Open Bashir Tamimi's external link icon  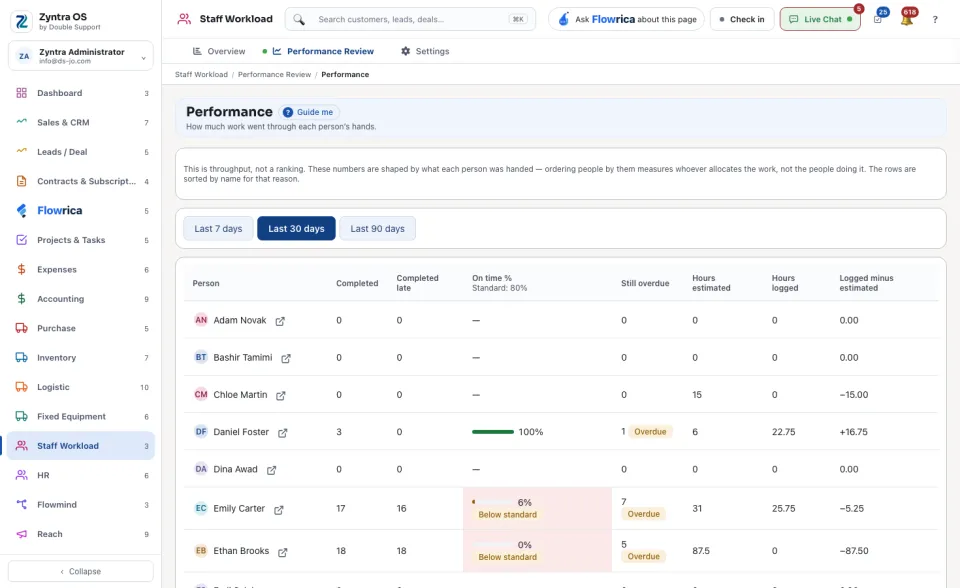pyautogui.click(x=286, y=358)
